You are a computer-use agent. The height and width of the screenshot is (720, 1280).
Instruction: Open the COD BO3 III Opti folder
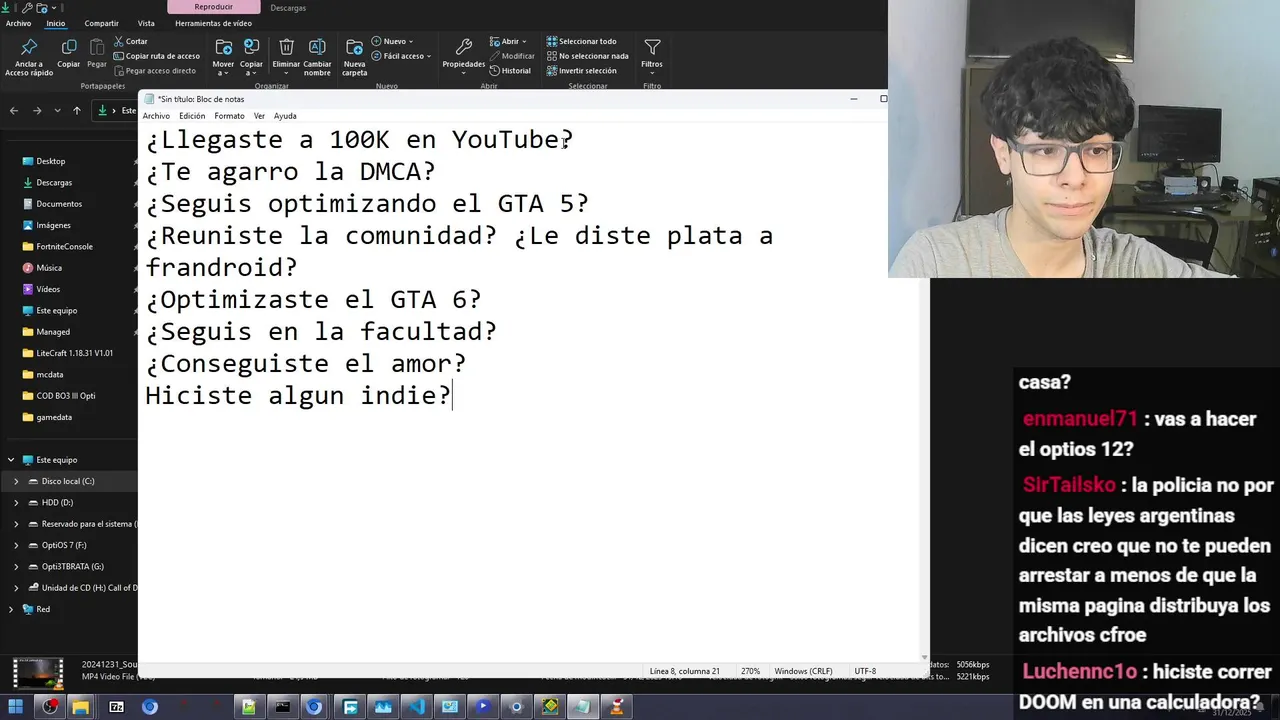[x=66, y=396]
